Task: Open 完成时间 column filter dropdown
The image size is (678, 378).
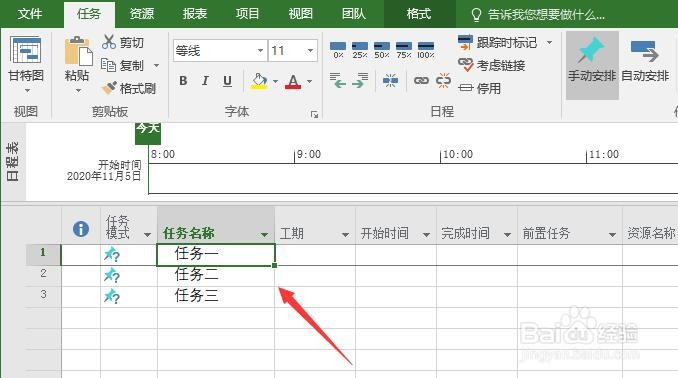Action: (x=507, y=235)
